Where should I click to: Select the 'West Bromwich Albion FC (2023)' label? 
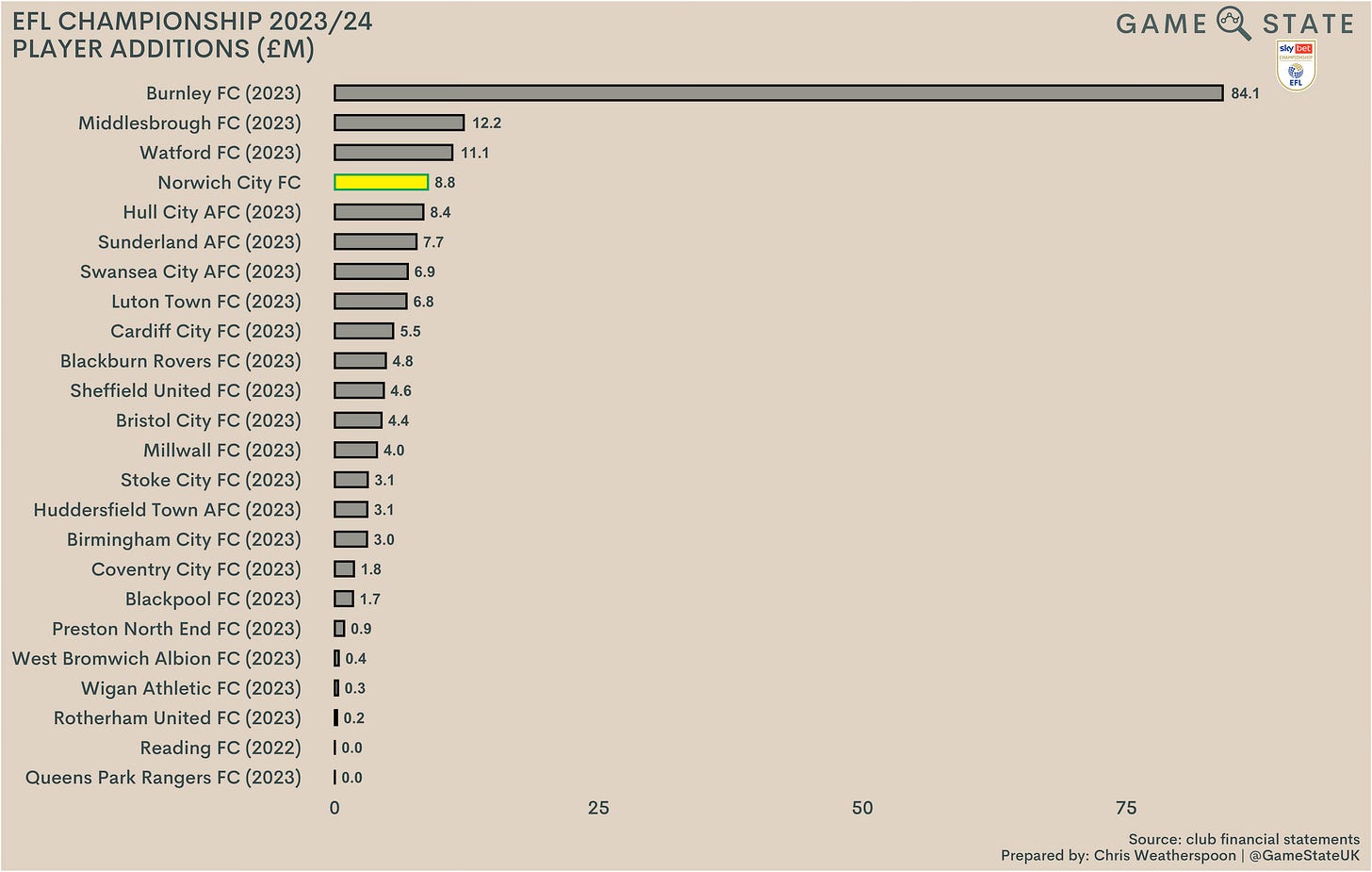(156, 659)
